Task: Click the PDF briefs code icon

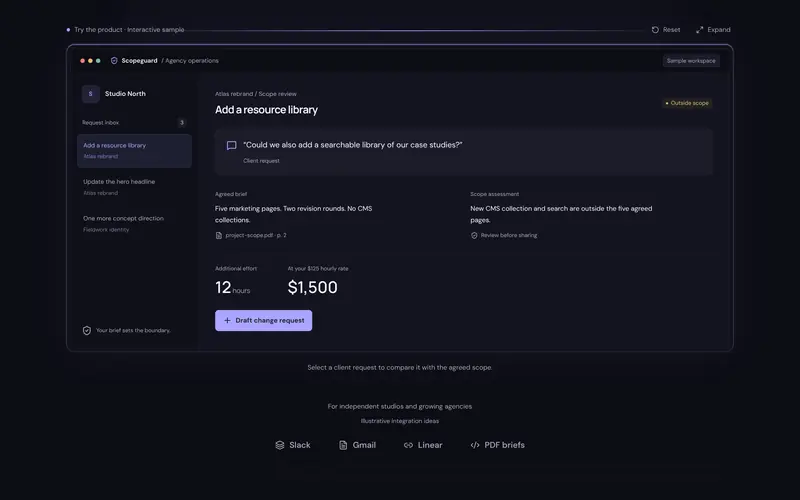Action: 475,445
